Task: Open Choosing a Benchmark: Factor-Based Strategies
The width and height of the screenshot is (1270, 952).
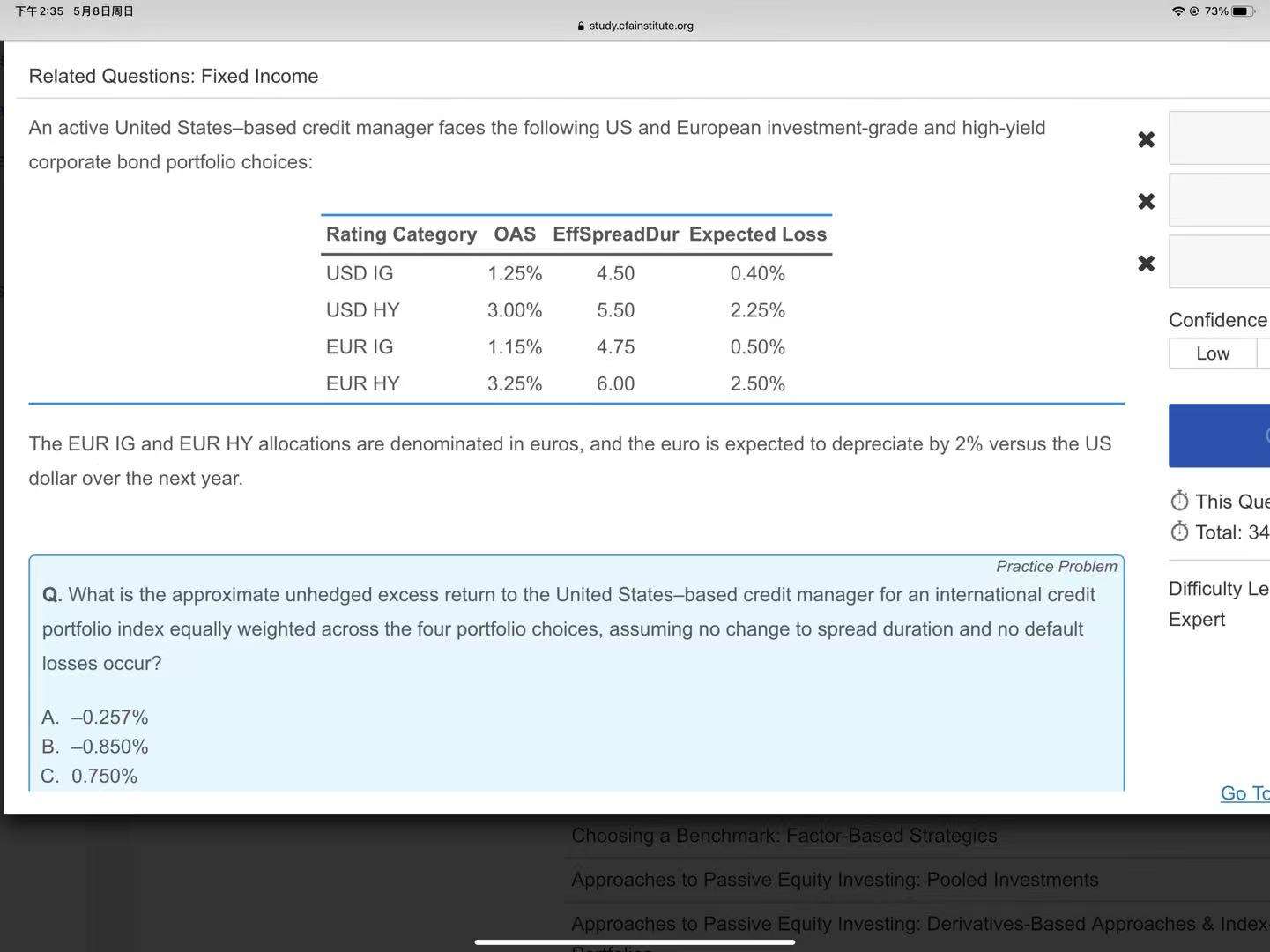Action: pyautogui.click(x=784, y=836)
